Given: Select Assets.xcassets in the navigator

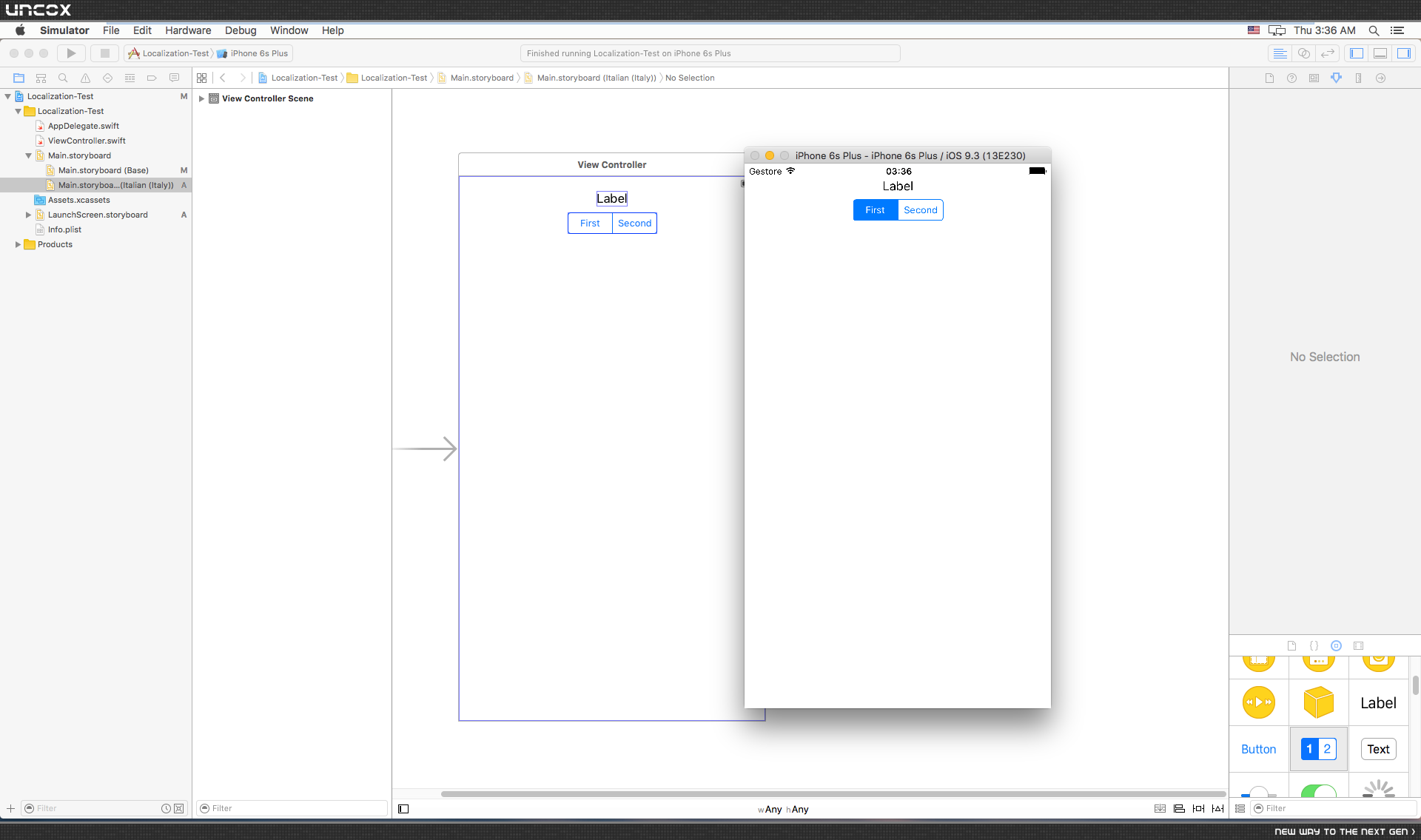Looking at the screenshot, I should (79, 200).
